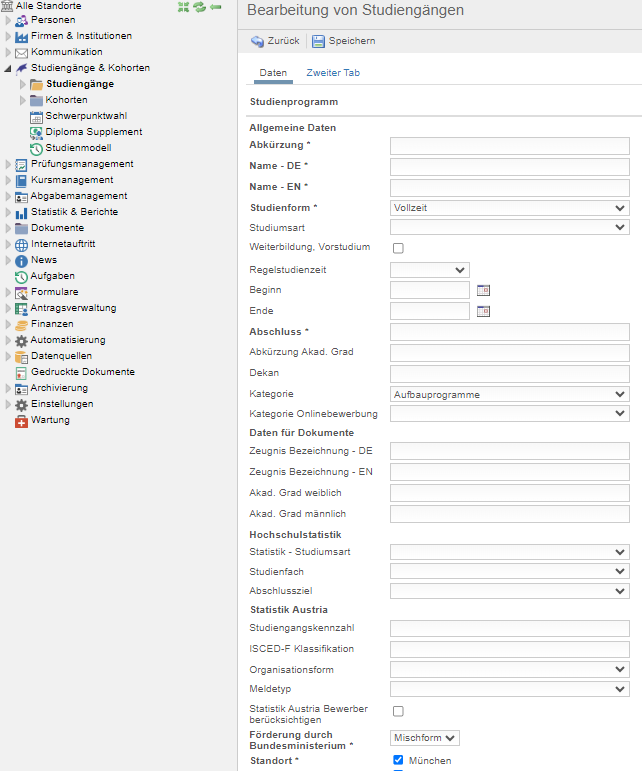Click the Statistik & Berichte bar chart icon
The height and width of the screenshot is (771, 642).
tap(21, 212)
